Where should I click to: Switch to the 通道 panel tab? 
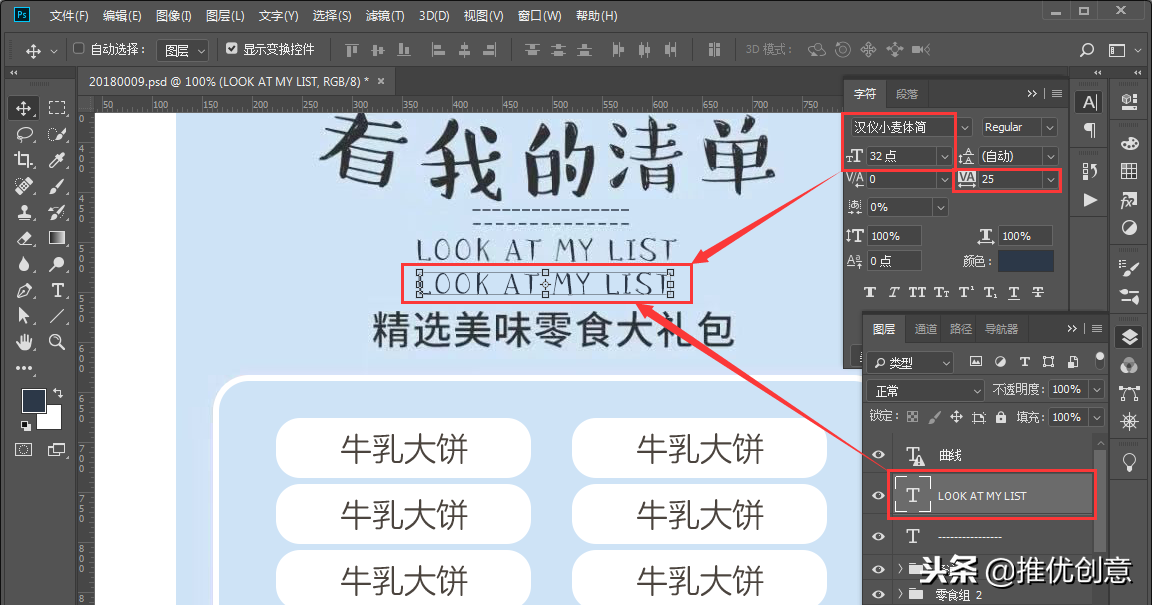point(925,329)
